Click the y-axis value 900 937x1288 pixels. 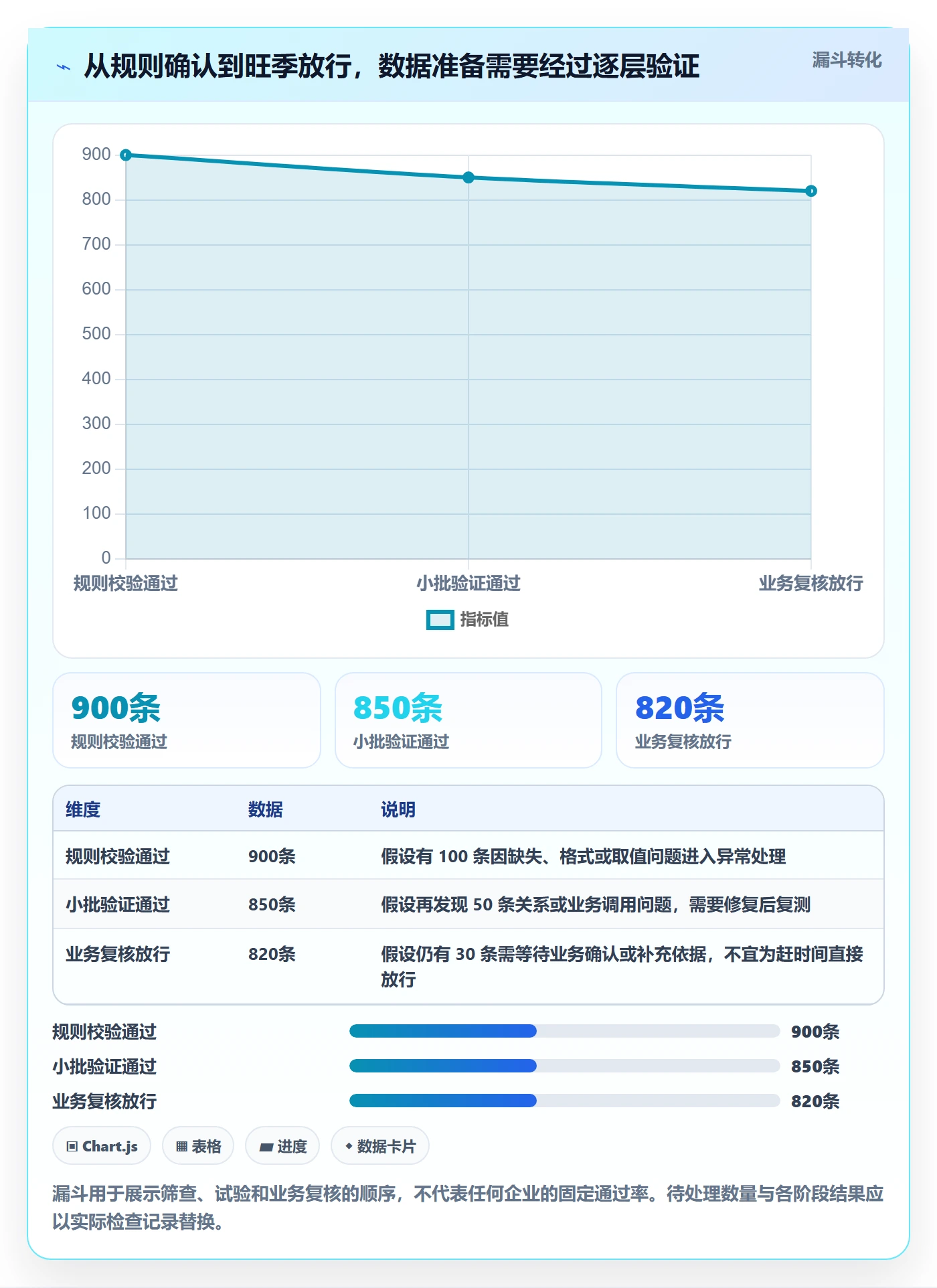[x=96, y=155]
